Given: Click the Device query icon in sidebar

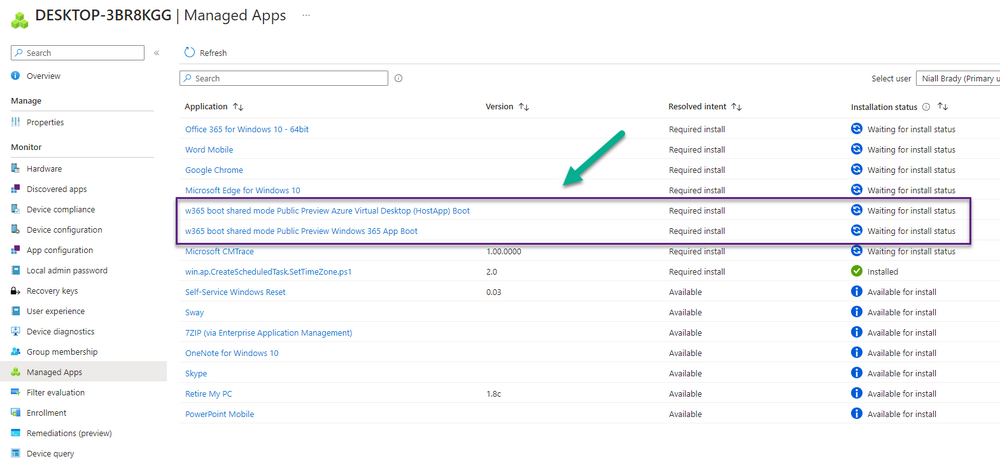Looking at the screenshot, I should click(x=16, y=454).
